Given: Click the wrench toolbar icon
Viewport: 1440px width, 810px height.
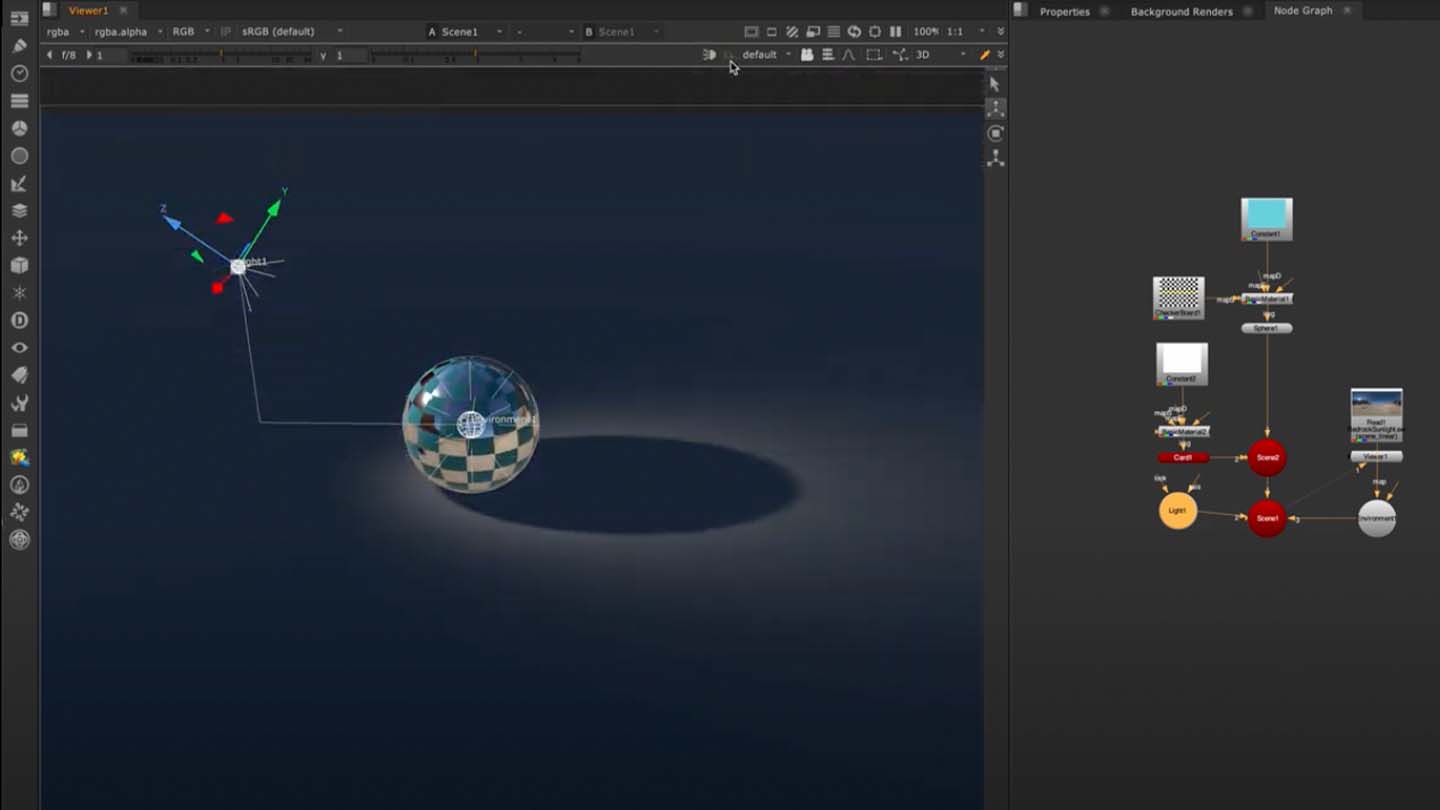Looking at the screenshot, I should click(19, 403).
